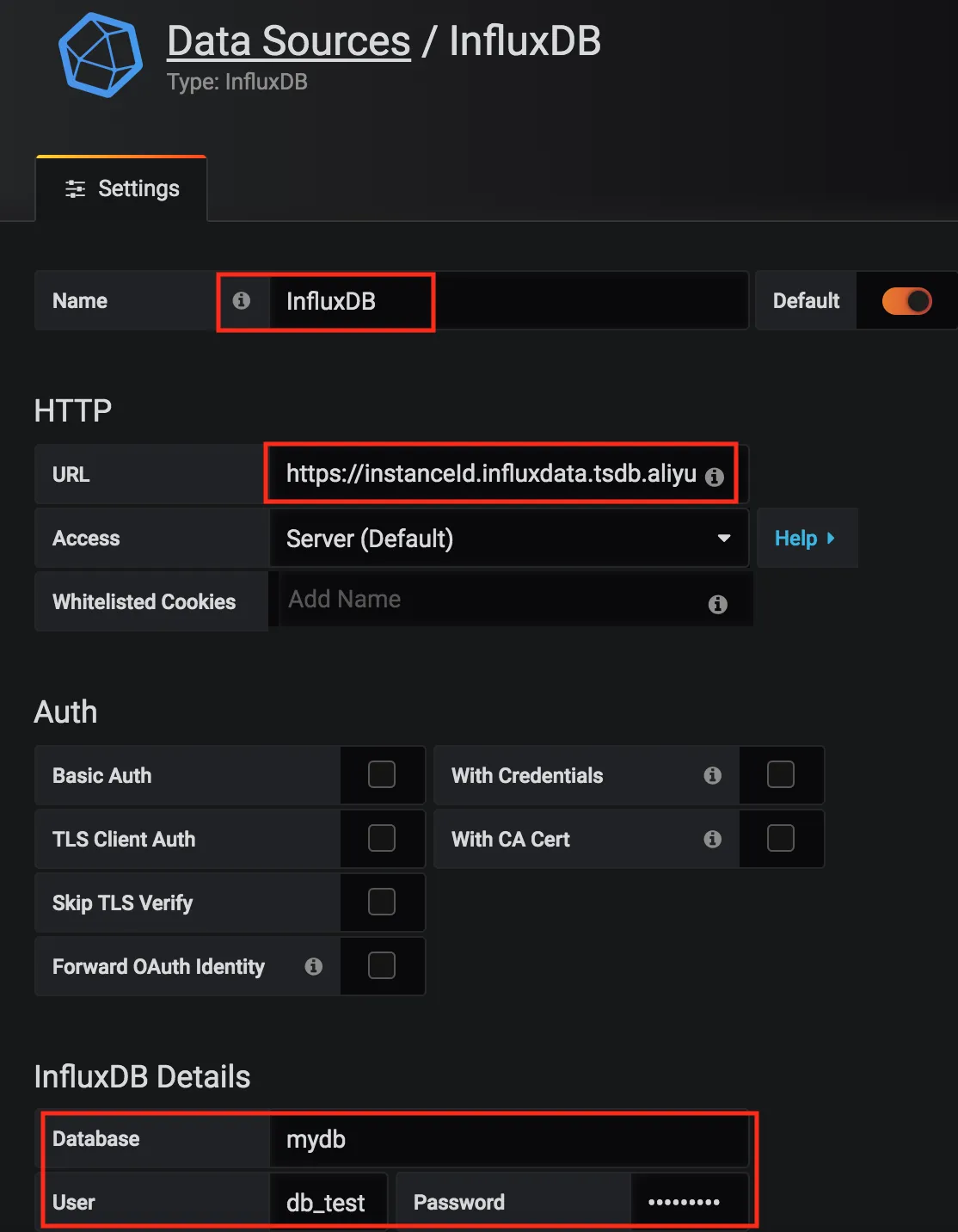Click the info icon beside Name field
The height and width of the screenshot is (1232, 958).
click(x=242, y=300)
